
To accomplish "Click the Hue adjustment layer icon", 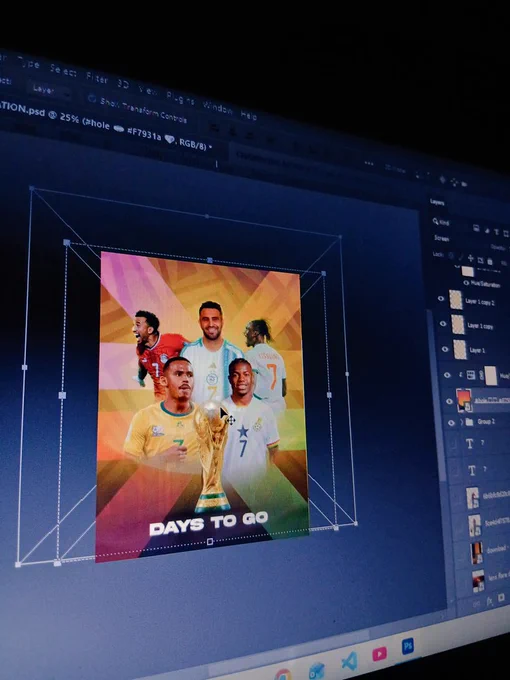I will pyautogui.click(x=471, y=375).
